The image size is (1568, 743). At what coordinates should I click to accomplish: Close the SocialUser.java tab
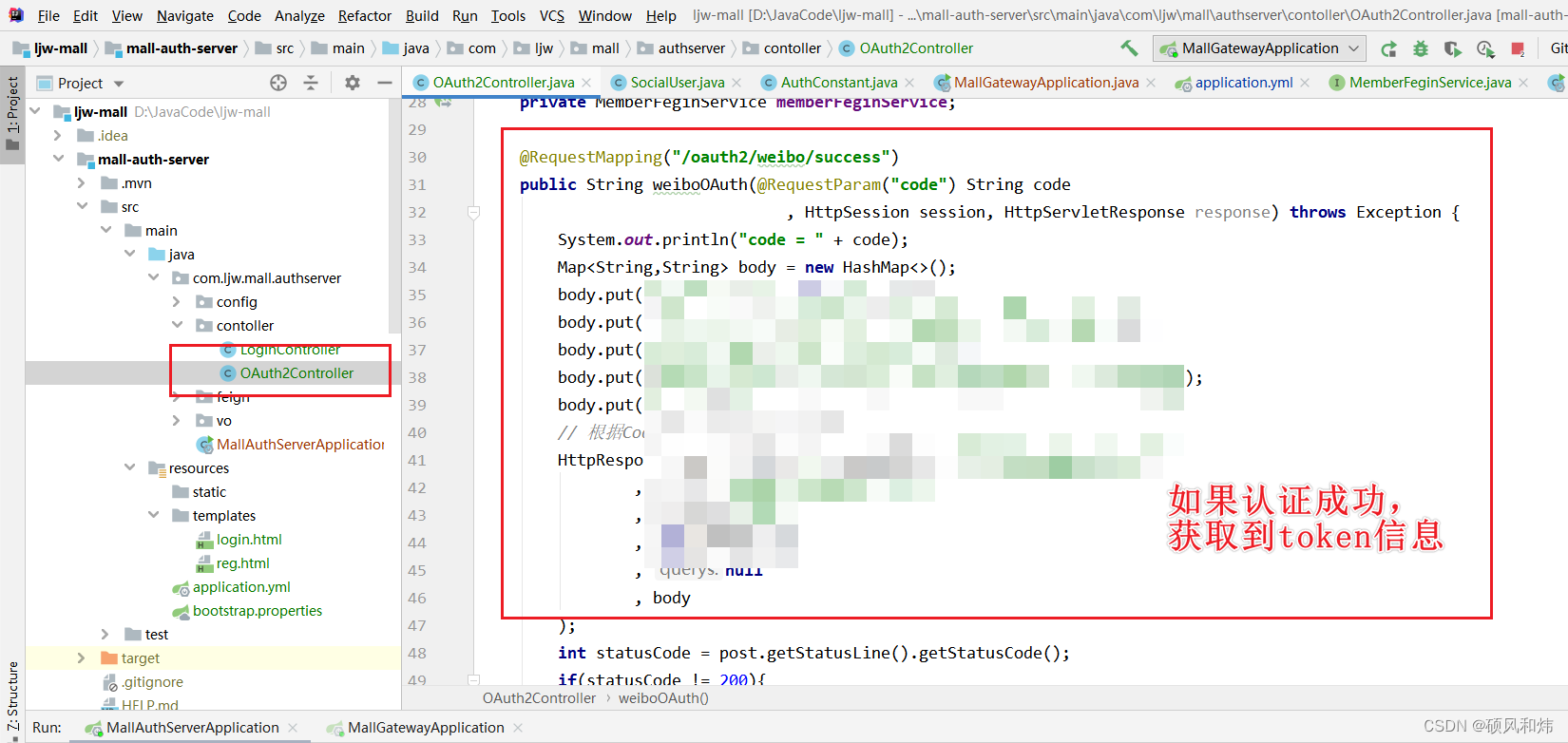(737, 83)
